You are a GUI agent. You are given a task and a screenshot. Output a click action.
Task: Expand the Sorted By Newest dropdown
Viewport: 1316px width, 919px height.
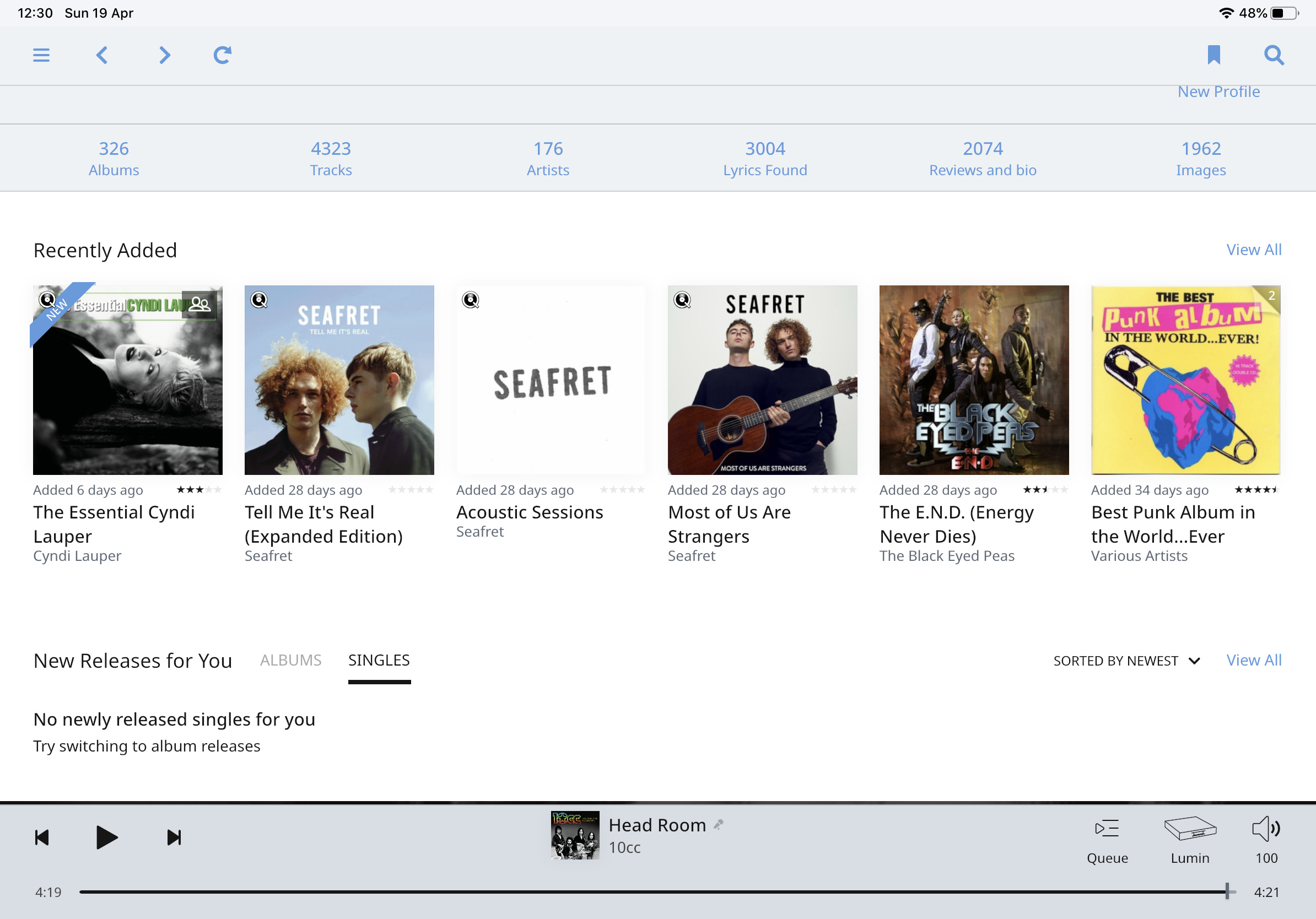[x=1126, y=661]
